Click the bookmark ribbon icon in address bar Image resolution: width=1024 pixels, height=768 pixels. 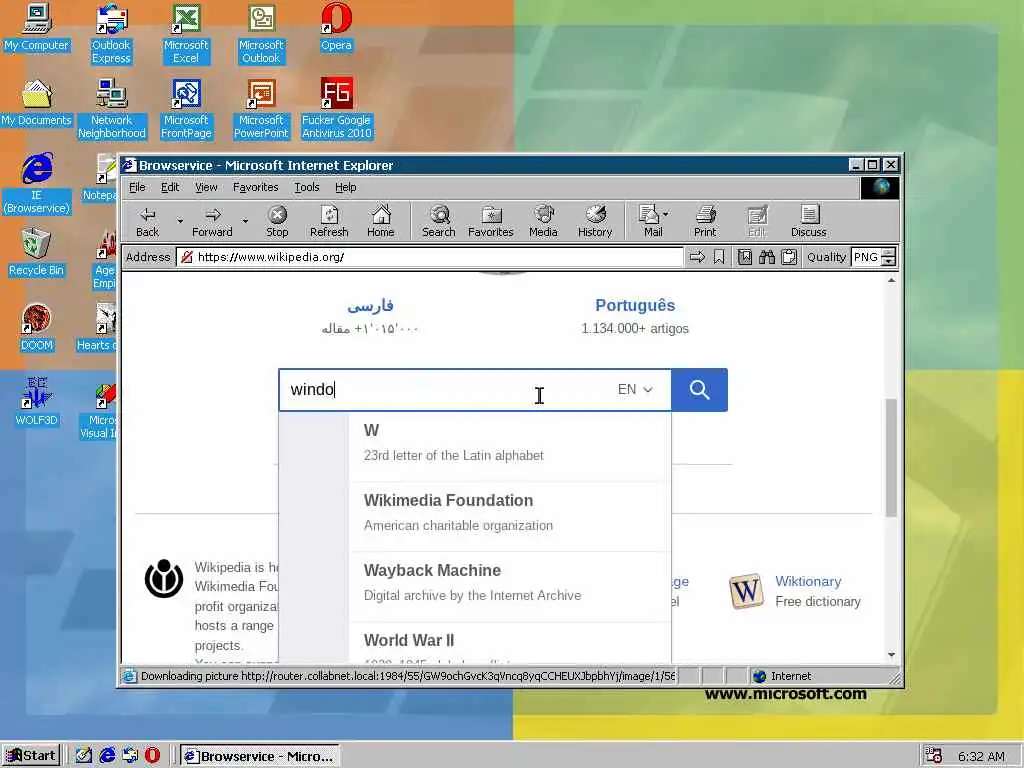coord(719,257)
